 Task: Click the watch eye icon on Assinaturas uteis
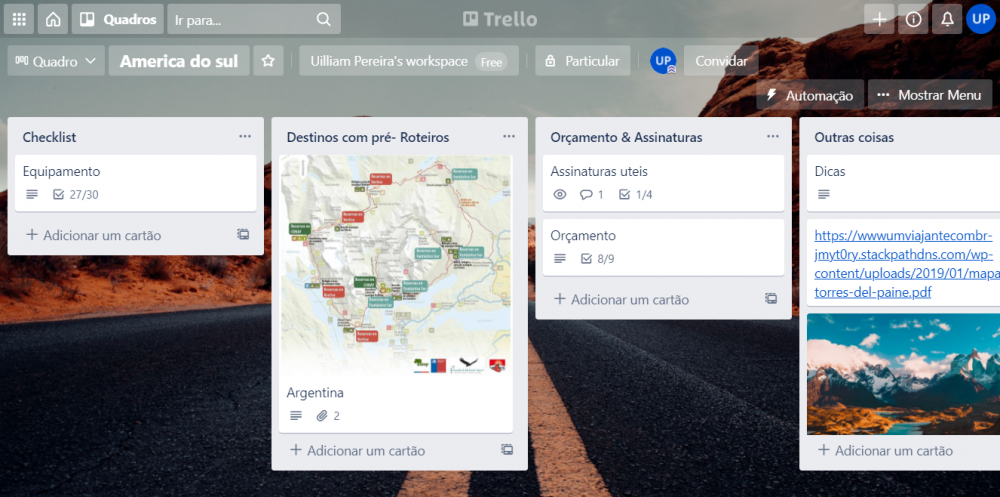coord(560,195)
